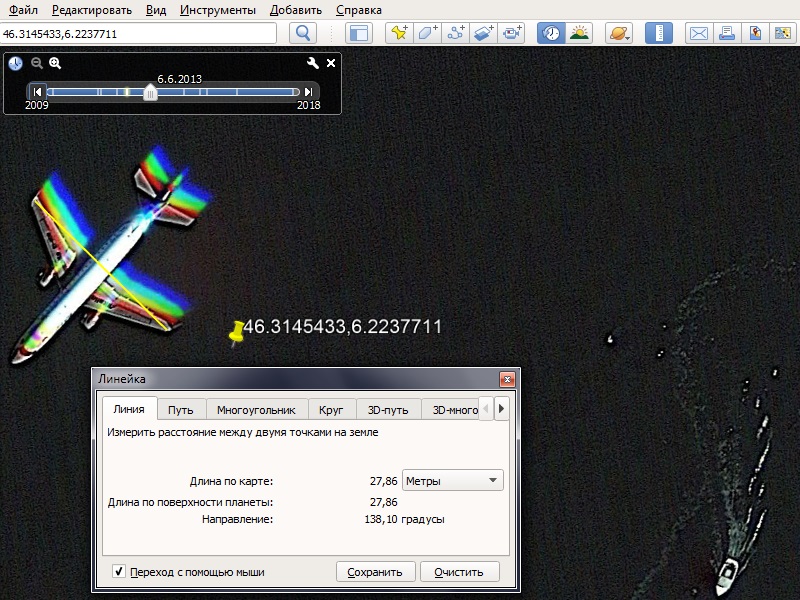The image size is (800, 600).
Task: Click the coordinates search field
Action: tap(138, 34)
